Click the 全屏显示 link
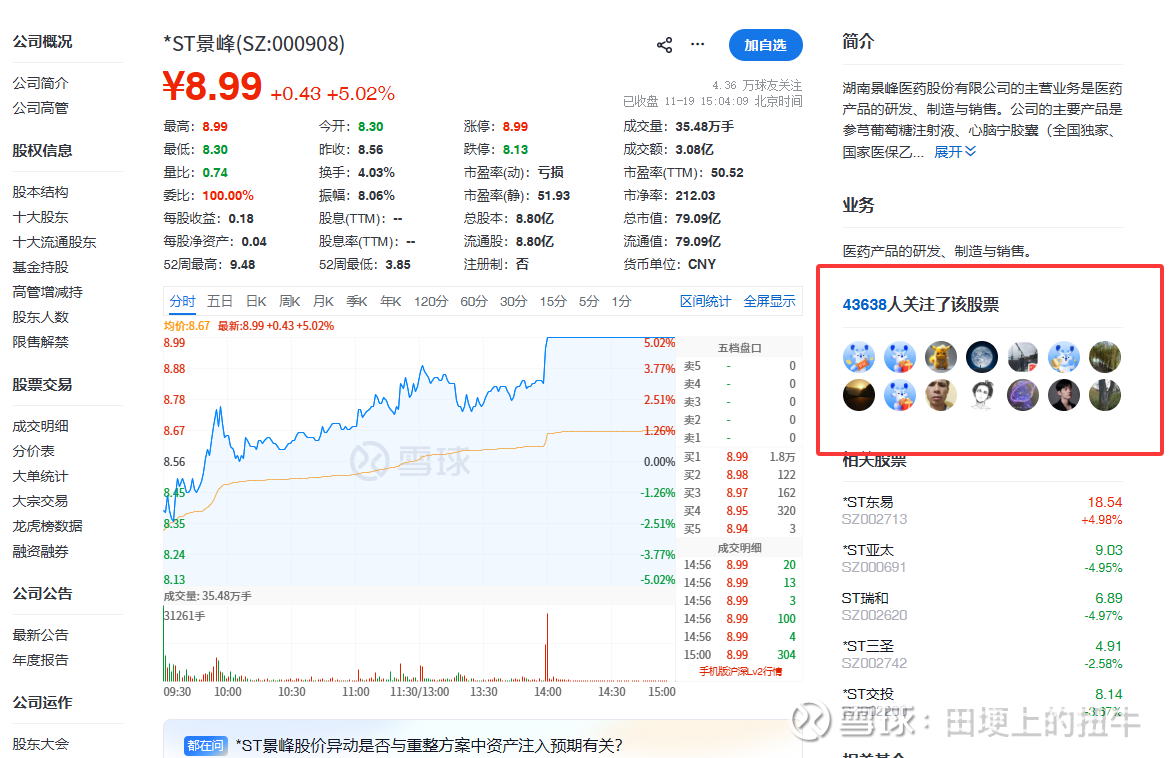The image size is (1175, 758). tap(770, 301)
